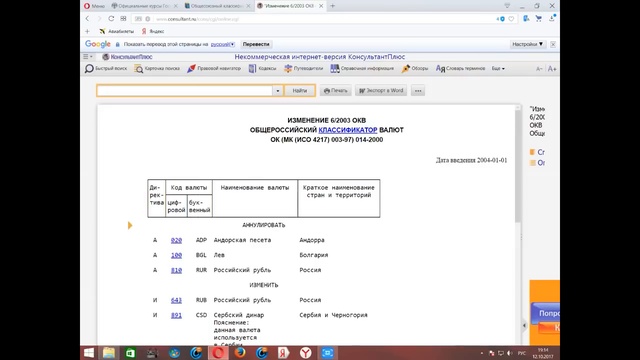The width and height of the screenshot is (640, 360).
Task: Open currency code link 020
Action: [x=176, y=240]
